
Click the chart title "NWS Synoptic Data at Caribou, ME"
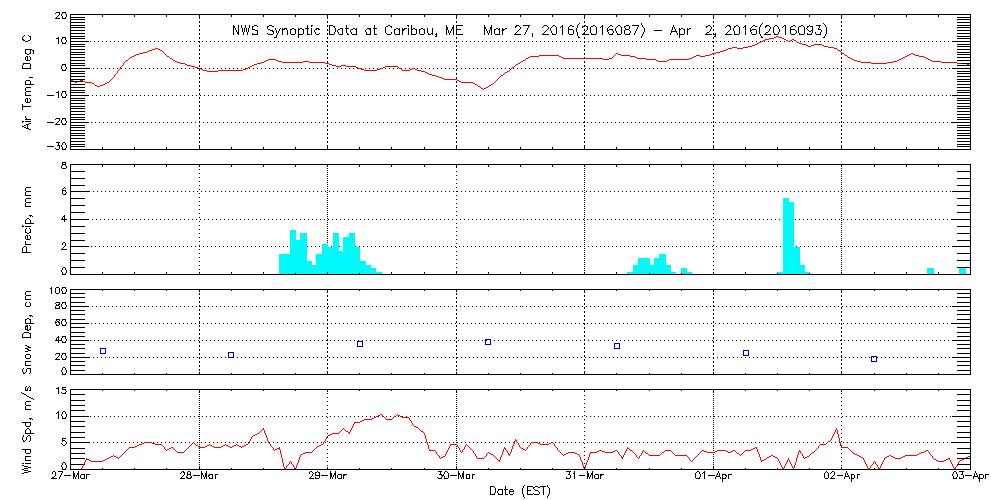point(347,30)
